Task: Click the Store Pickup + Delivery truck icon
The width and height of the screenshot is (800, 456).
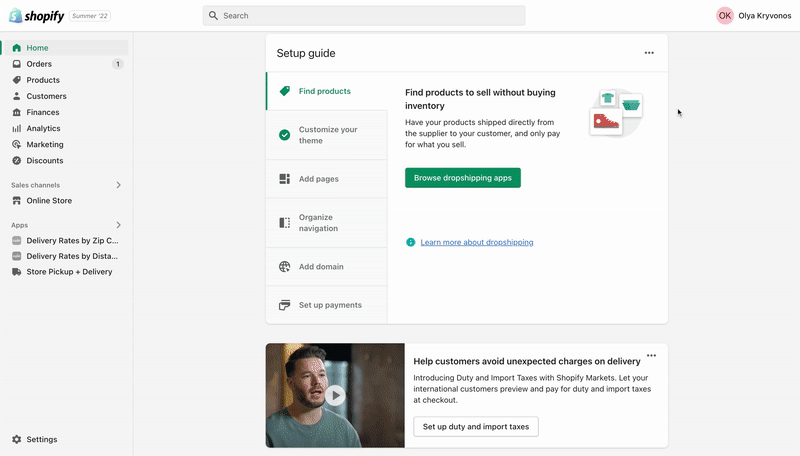Action: click(x=16, y=272)
